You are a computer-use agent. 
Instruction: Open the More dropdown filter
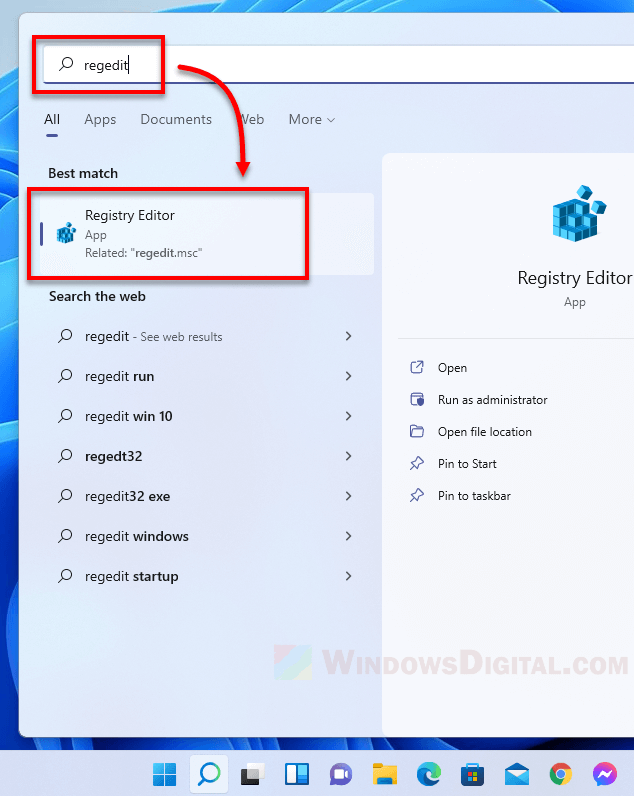coord(312,119)
